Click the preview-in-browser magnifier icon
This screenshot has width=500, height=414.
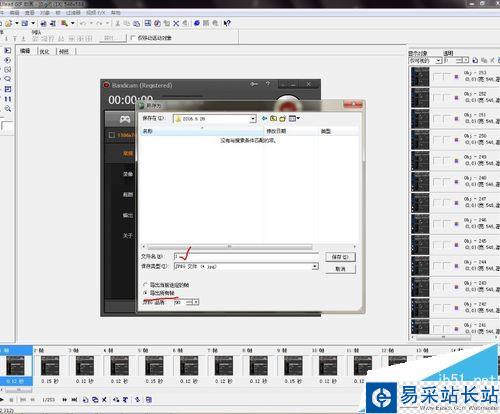(x=64, y=23)
